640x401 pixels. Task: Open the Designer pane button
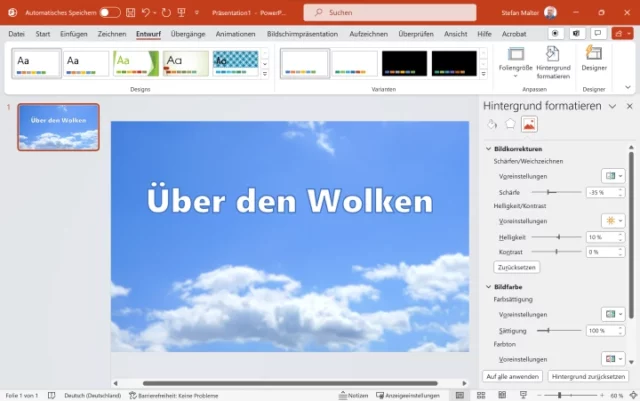point(594,60)
